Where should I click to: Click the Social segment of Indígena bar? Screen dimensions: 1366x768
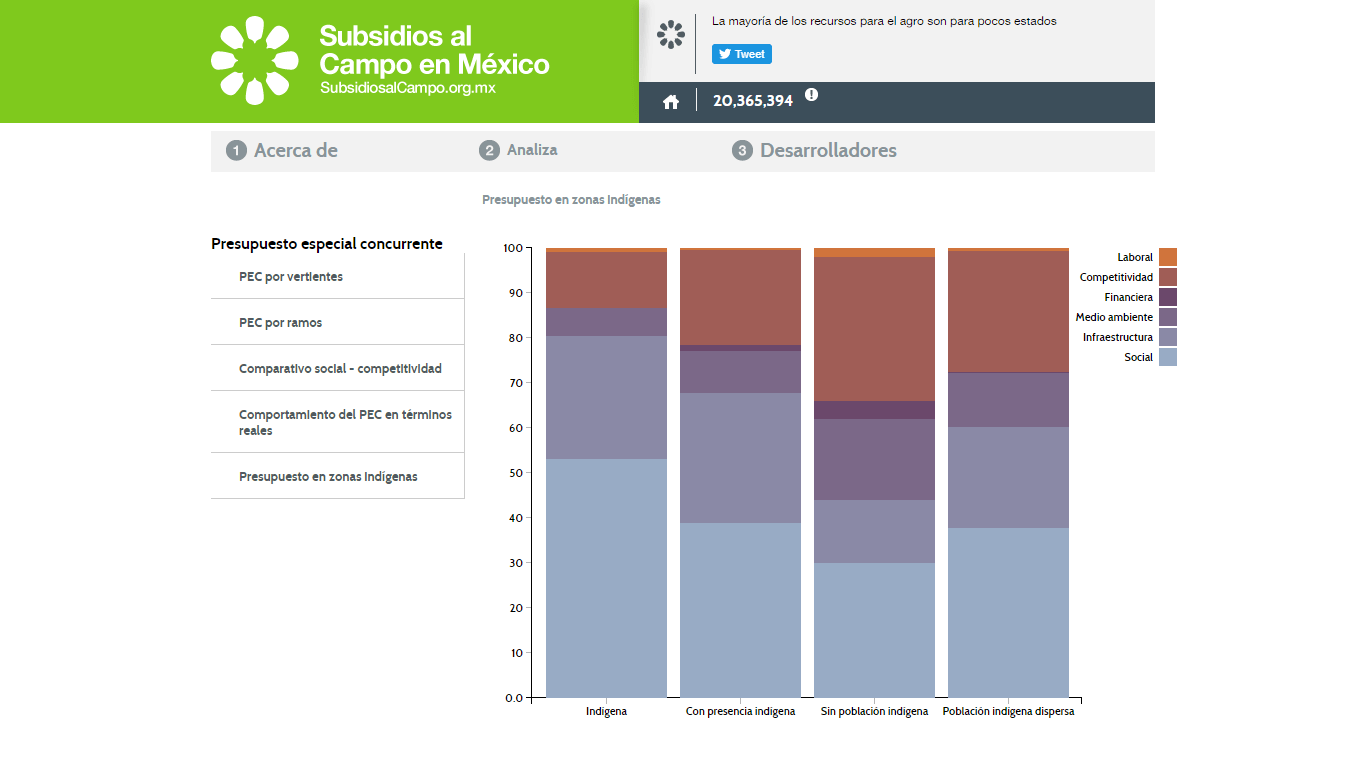pos(606,578)
